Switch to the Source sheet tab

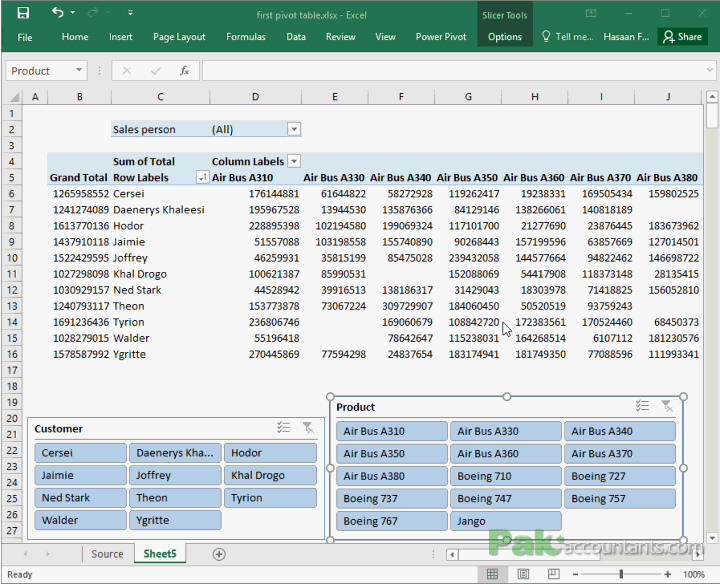(x=107, y=554)
